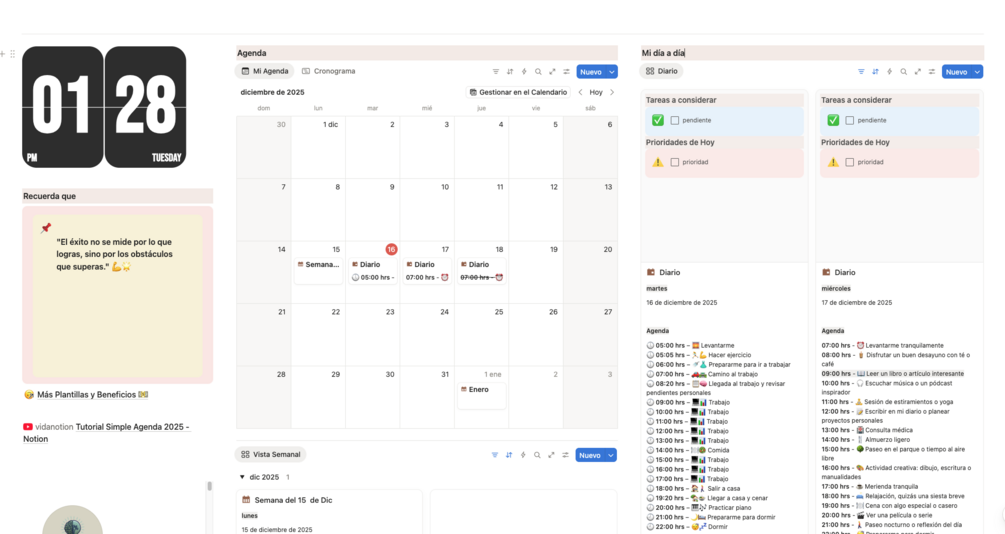Viewport: 1005px width, 534px height.
Task: Collapse the dic 2025 group toggle
Action: (242, 477)
